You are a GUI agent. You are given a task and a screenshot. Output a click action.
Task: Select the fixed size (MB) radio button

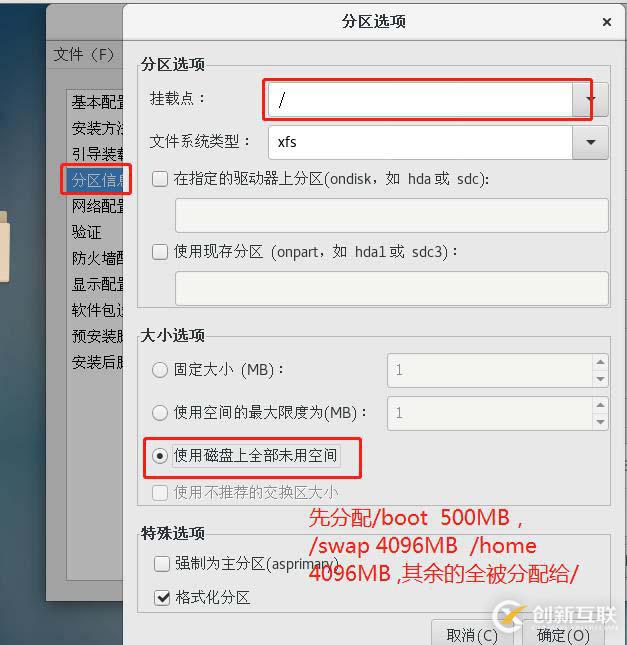click(x=160, y=370)
